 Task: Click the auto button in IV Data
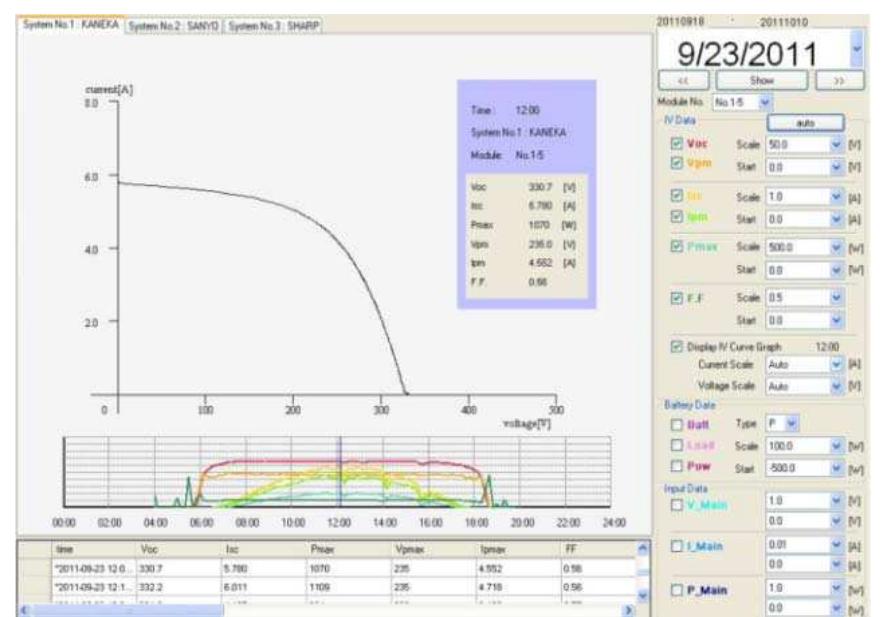point(805,122)
